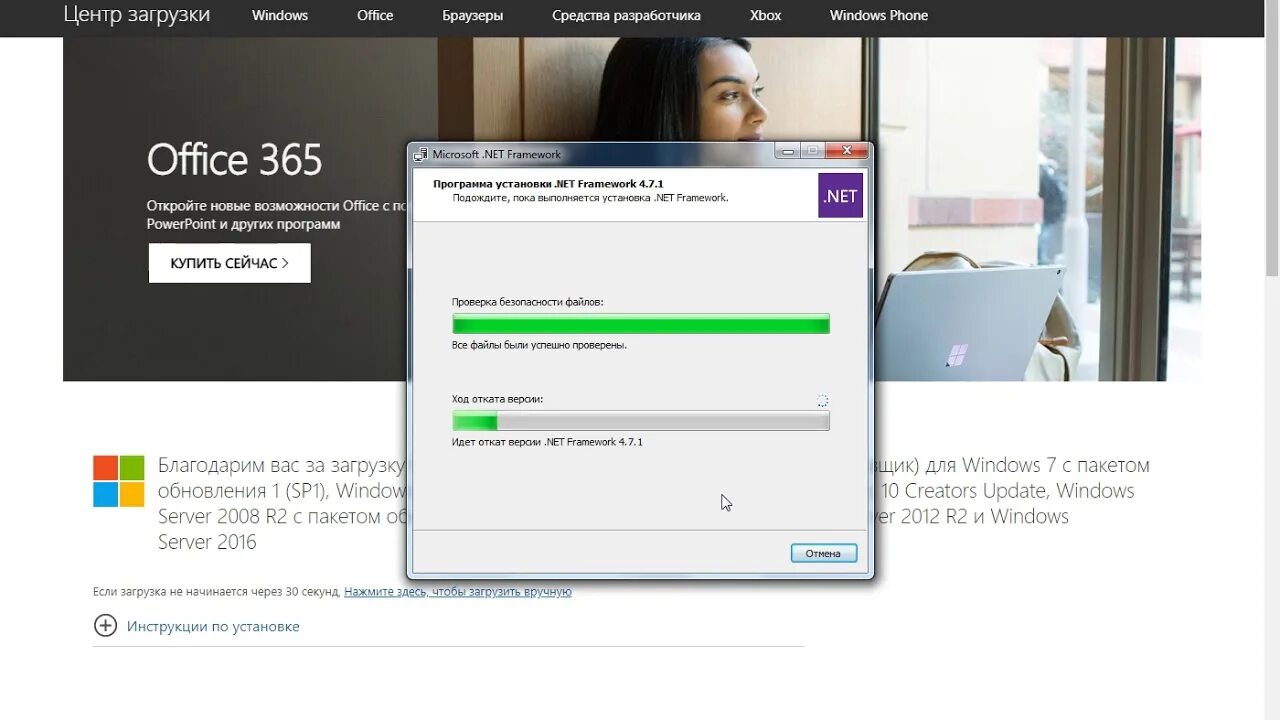
Task: Click the manual download link Нажмите здесь
Action: coord(458,592)
